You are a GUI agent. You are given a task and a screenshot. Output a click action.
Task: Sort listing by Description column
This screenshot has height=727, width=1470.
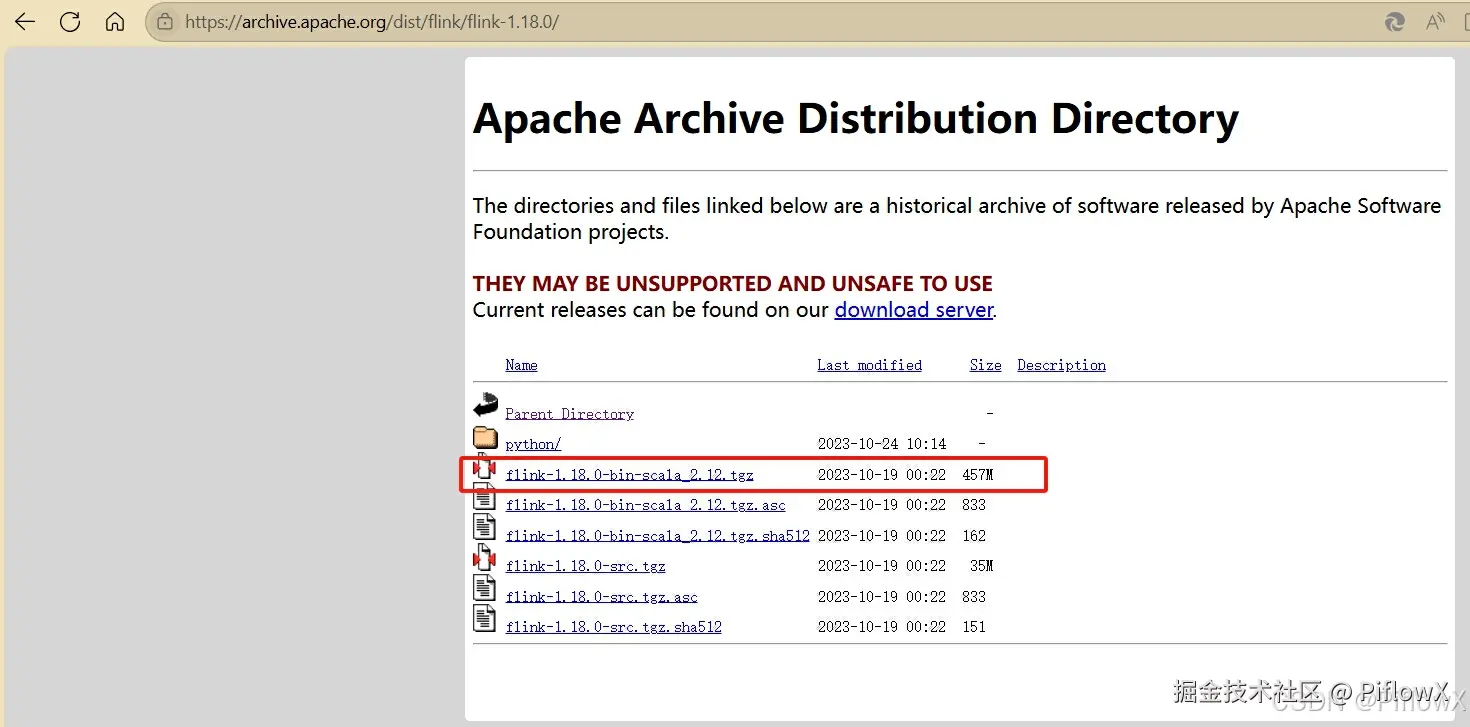coord(1061,365)
